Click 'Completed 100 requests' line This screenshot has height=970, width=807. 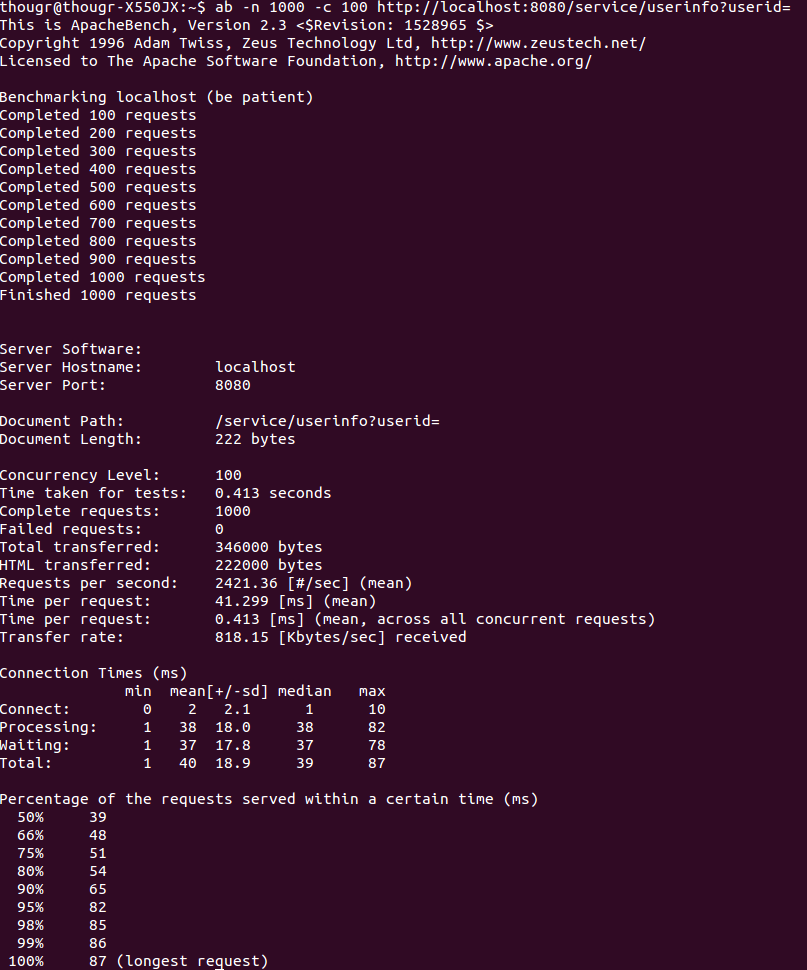[x=98, y=115]
